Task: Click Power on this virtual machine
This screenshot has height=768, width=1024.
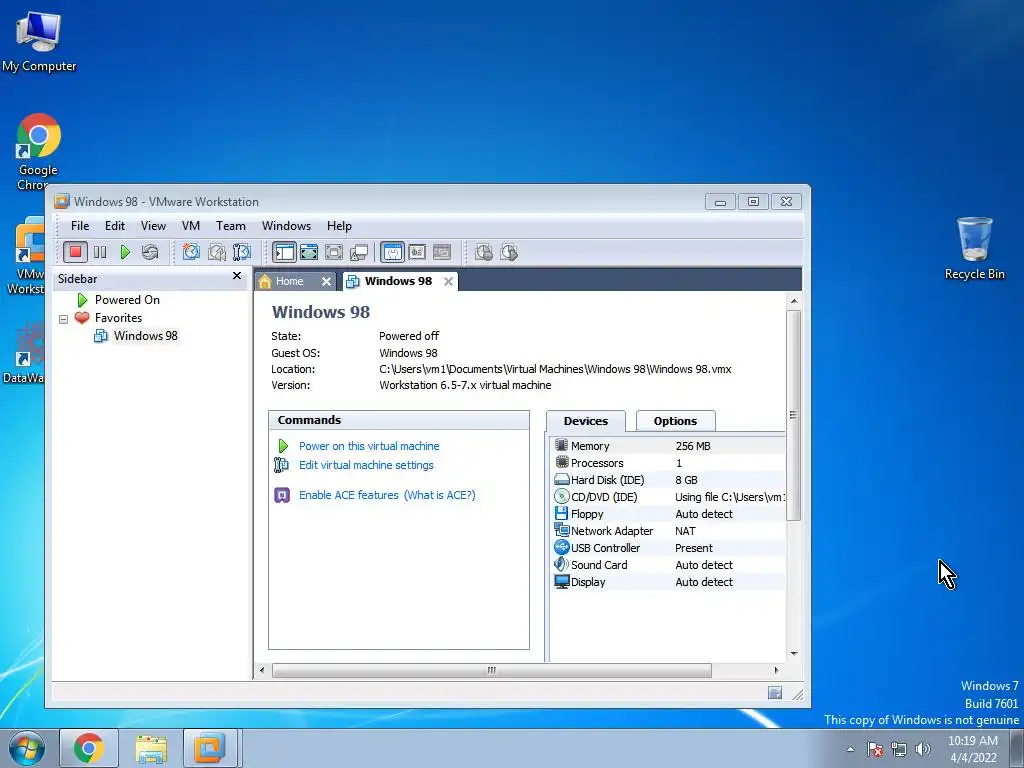Action: tap(369, 446)
